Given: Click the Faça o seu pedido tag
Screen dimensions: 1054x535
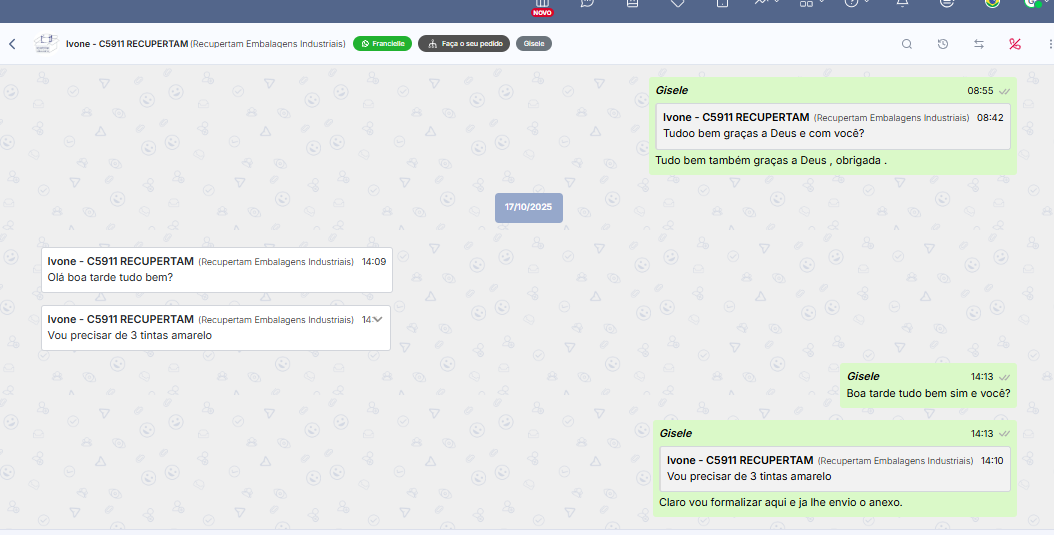Looking at the screenshot, I should click(464, 44).
